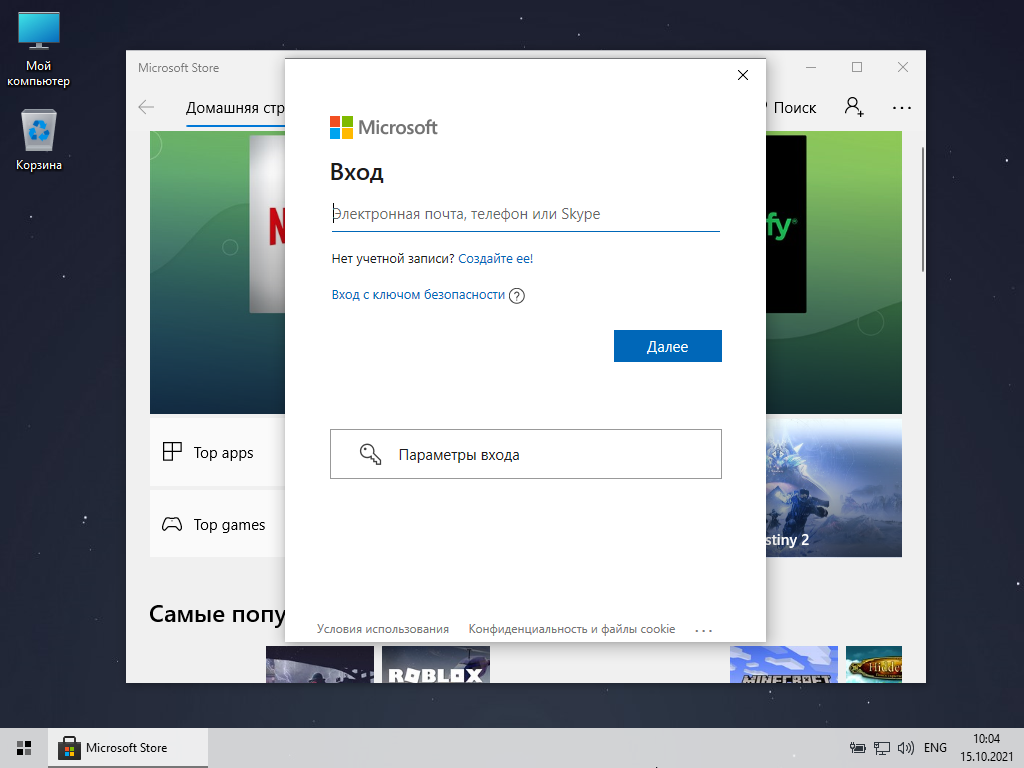Open the three-dot menu in dialog footer
The image size is (1024, 768).
click(703, 630)
